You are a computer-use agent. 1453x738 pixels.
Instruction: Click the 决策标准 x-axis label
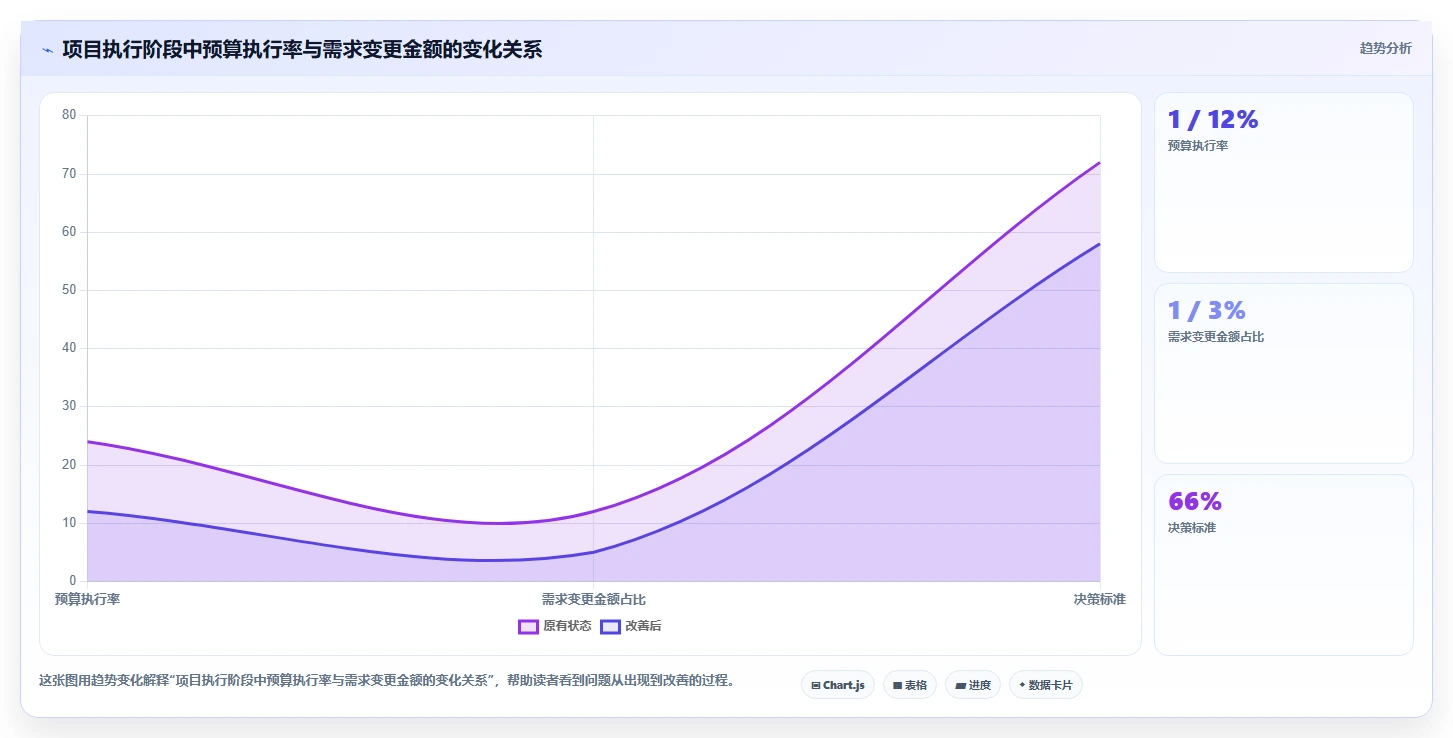[x=1100, y=599]
